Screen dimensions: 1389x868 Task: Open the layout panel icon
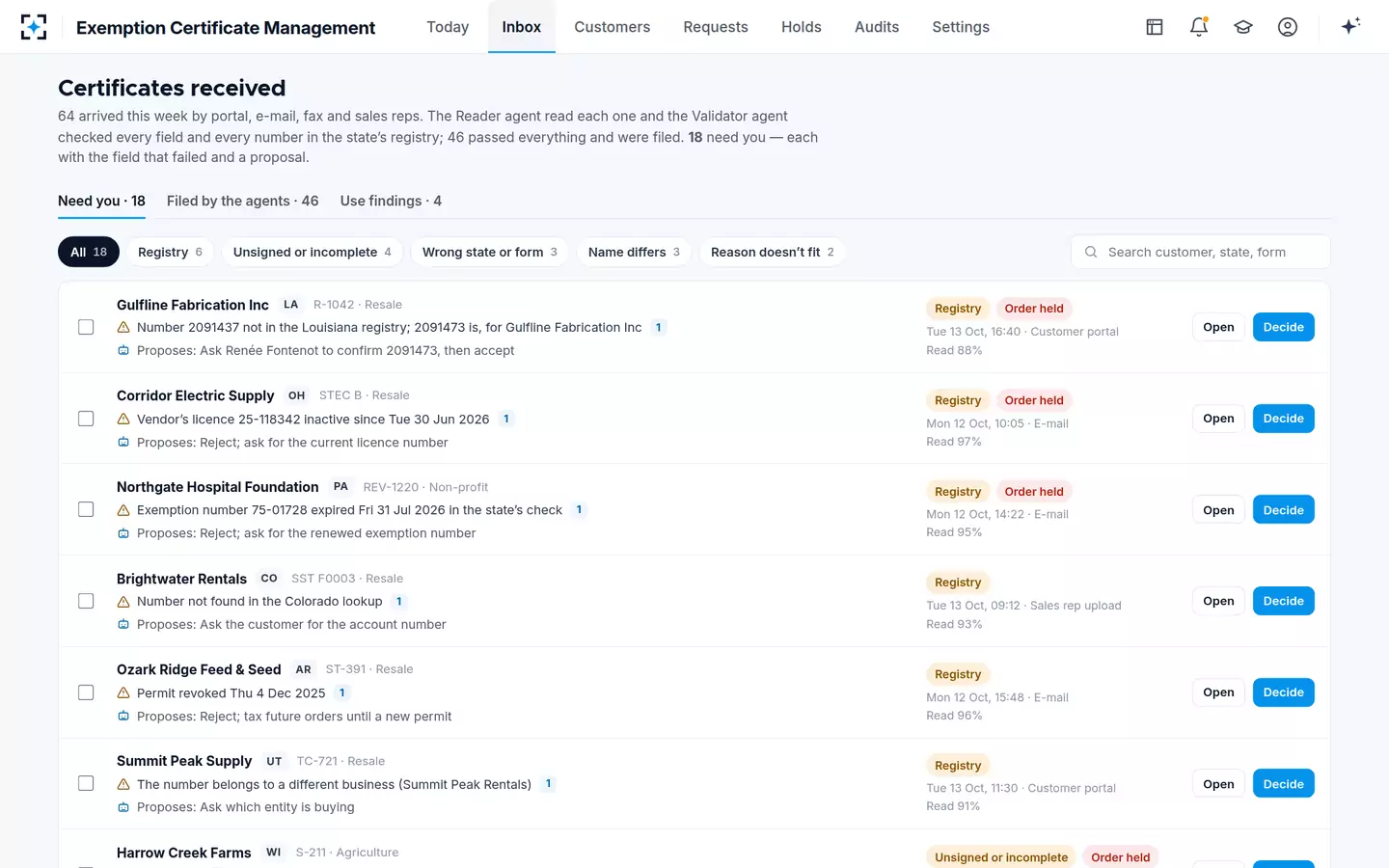[1155, 27]
